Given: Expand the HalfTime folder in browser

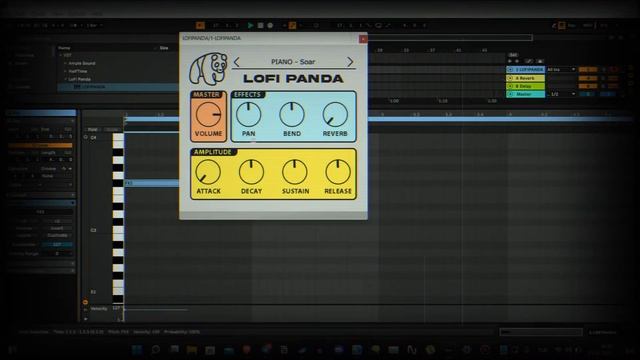Looking at the screenshot, I should click(x=66, y=71).
